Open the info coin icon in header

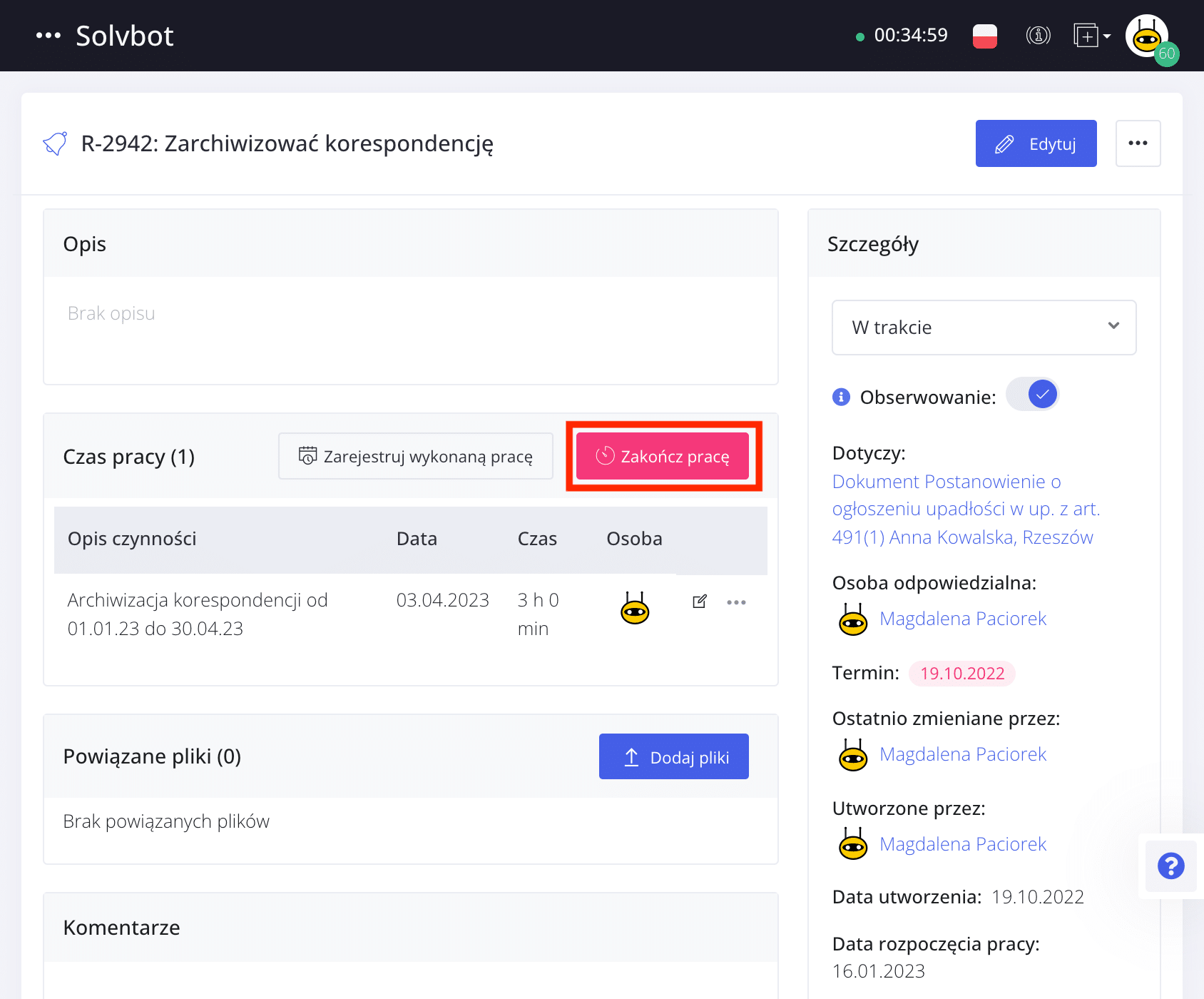pos(1038,36)
